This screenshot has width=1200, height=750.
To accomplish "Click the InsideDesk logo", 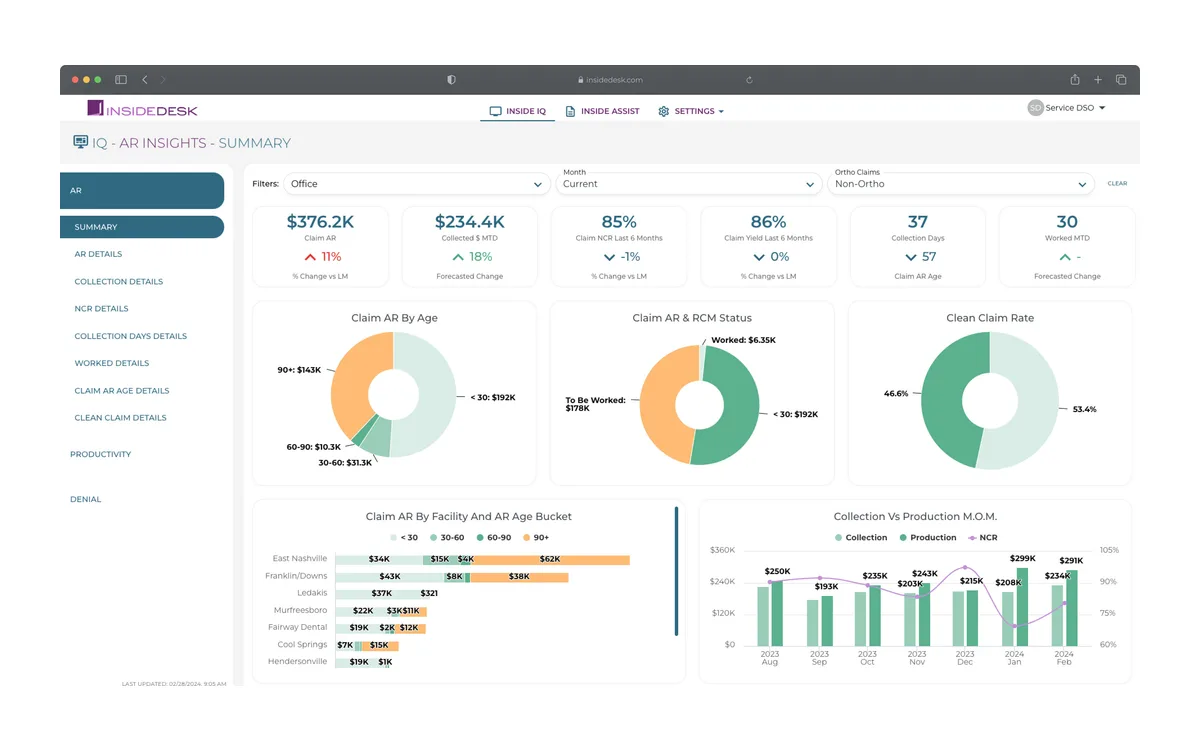I will (142, 109).
